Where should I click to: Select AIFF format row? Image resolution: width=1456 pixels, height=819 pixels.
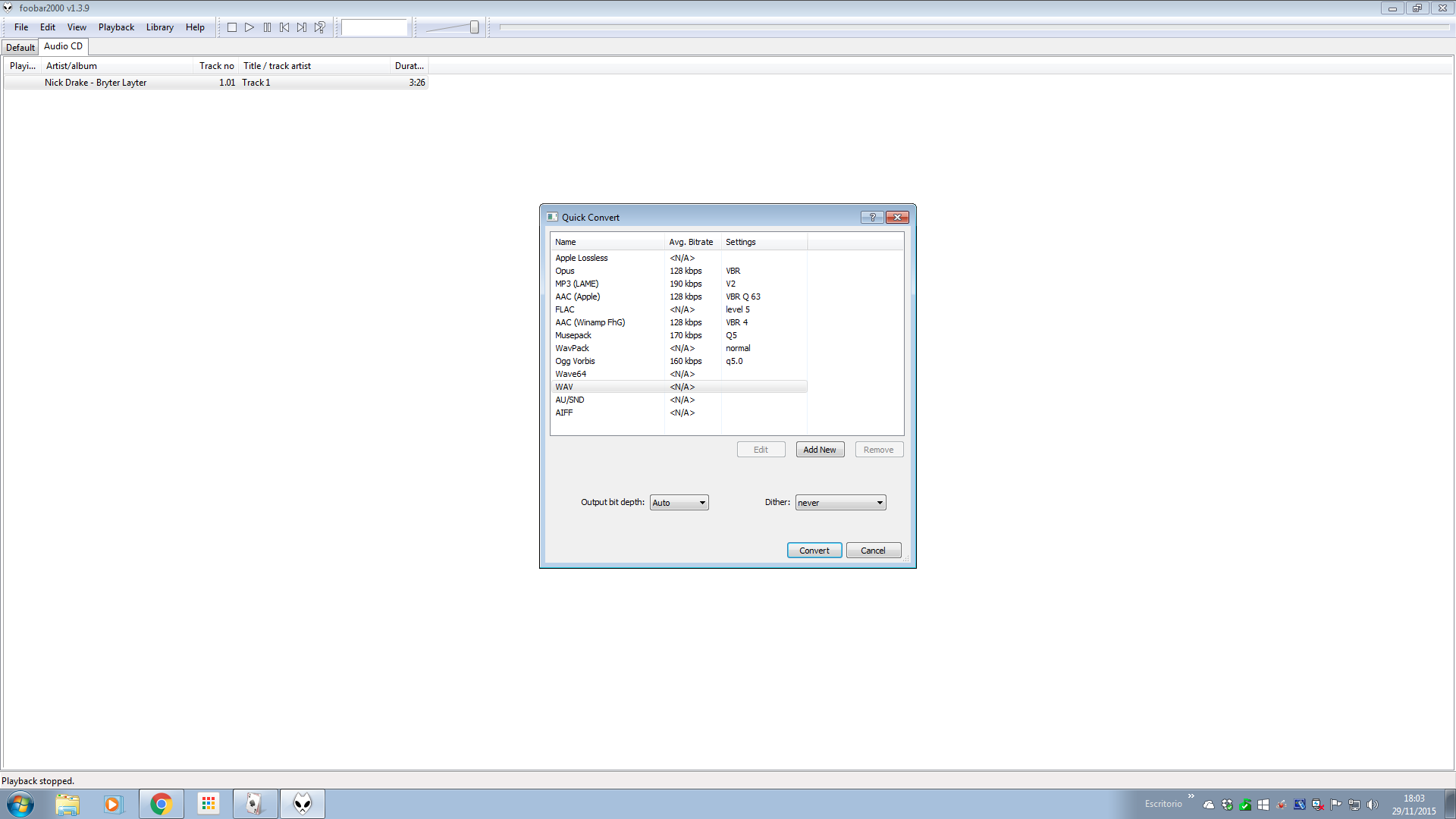coord(679,413)
